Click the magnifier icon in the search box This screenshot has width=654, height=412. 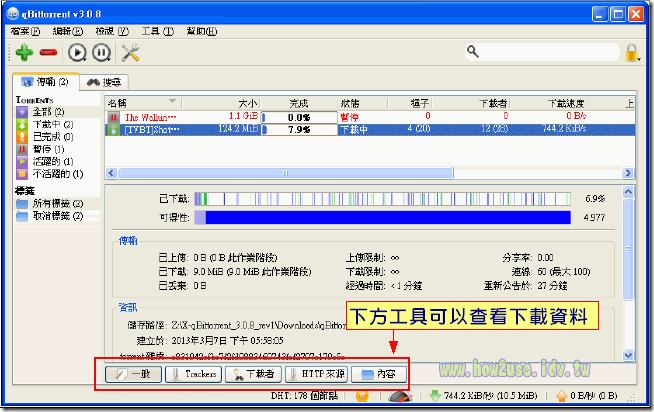(x=470, y=52)
